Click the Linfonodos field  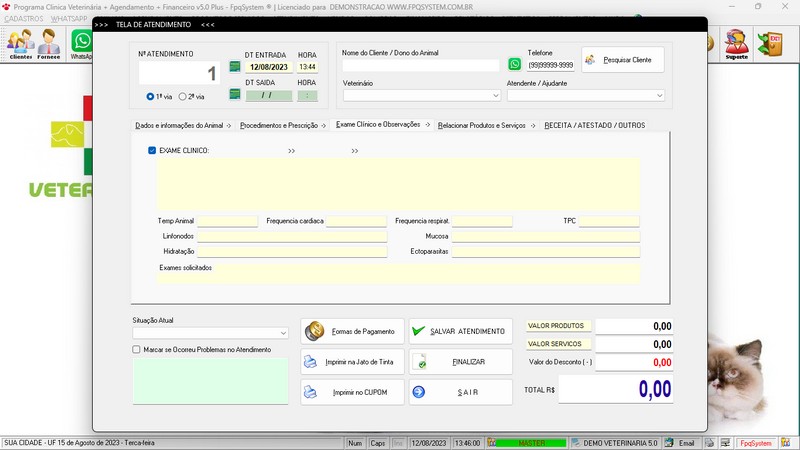point(292,236)
